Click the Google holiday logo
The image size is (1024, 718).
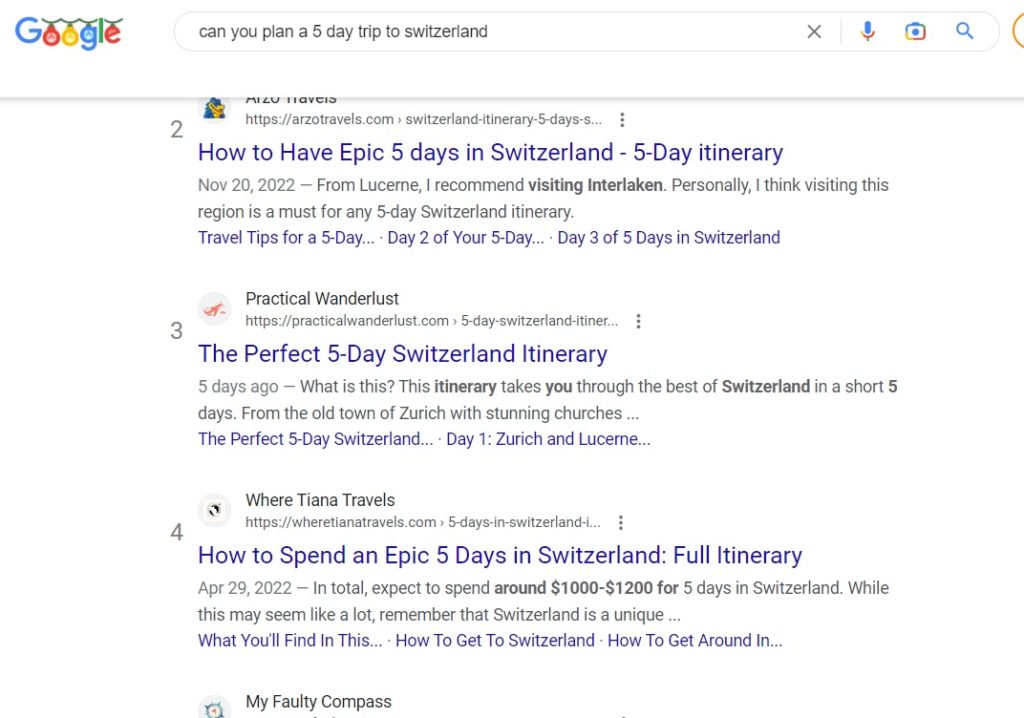pos(69,33)
